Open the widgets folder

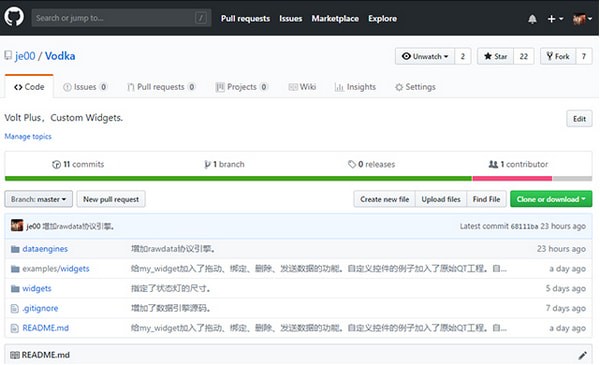pyautogui.click(x=37, y=288)
